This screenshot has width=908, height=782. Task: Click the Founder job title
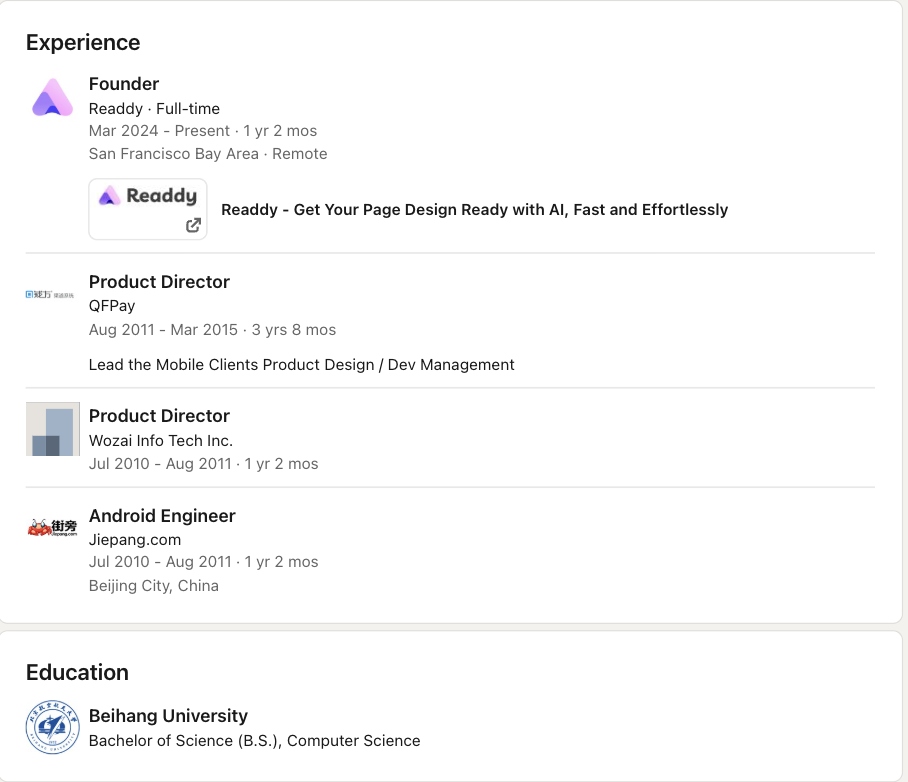[x=124, y=84]
